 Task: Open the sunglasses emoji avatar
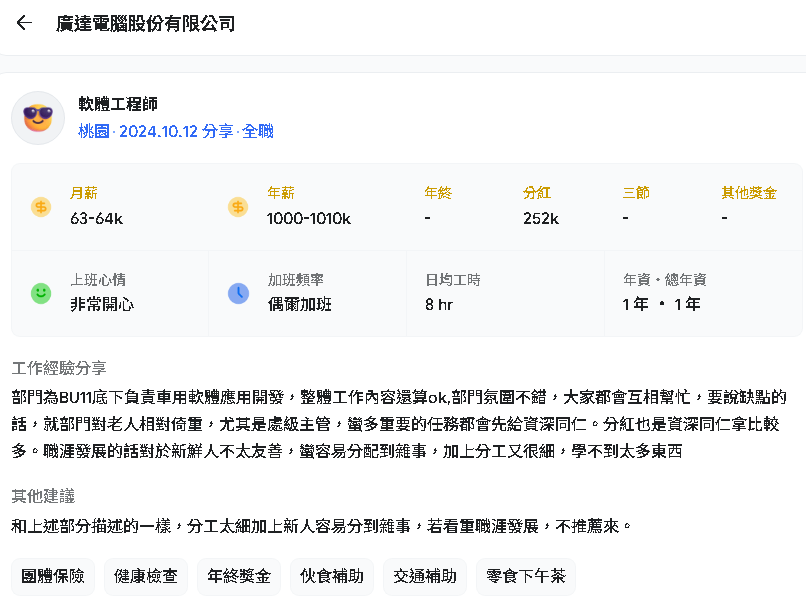38,118
